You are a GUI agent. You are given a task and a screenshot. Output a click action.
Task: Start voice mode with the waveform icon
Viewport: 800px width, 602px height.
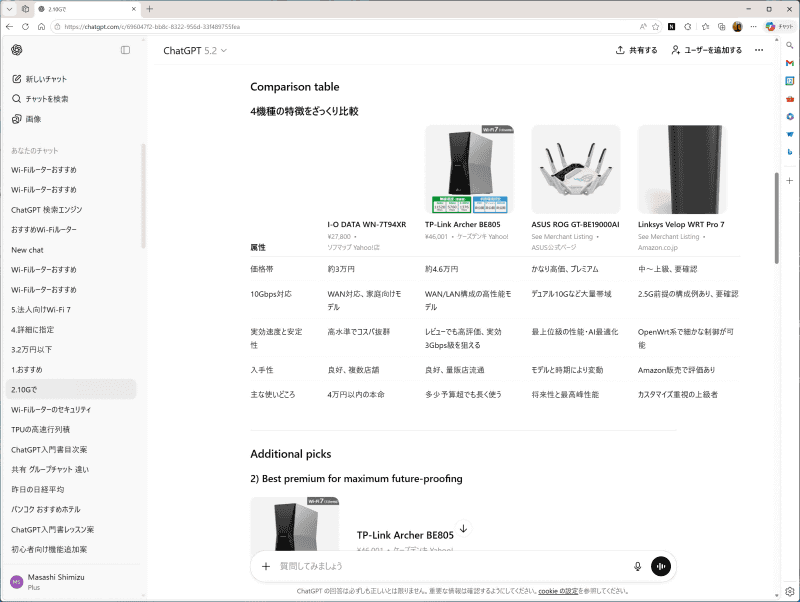tap(660, 566)
